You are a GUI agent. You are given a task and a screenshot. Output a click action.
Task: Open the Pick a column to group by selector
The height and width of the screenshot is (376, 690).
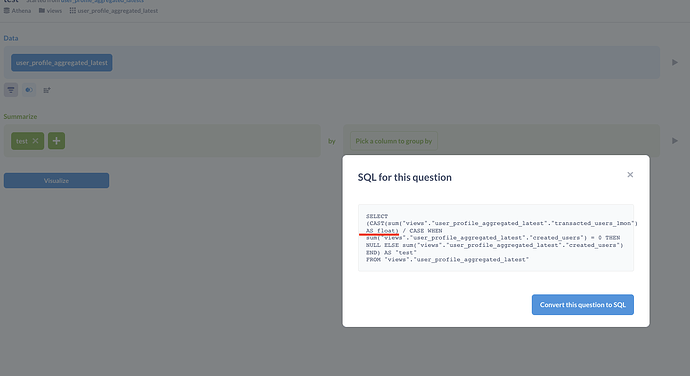[x=394, y=141]
